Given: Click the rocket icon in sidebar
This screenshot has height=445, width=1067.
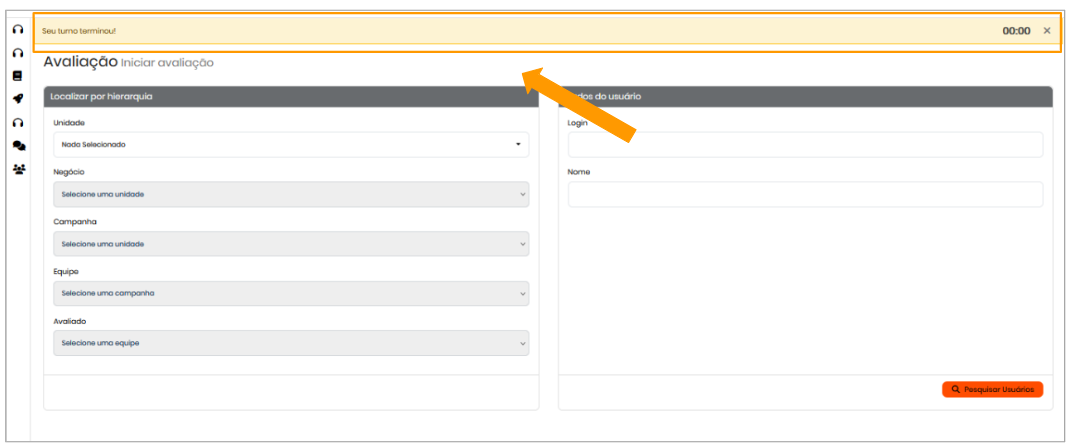Looking at the screenshot, I should click(x=17, y=99).
